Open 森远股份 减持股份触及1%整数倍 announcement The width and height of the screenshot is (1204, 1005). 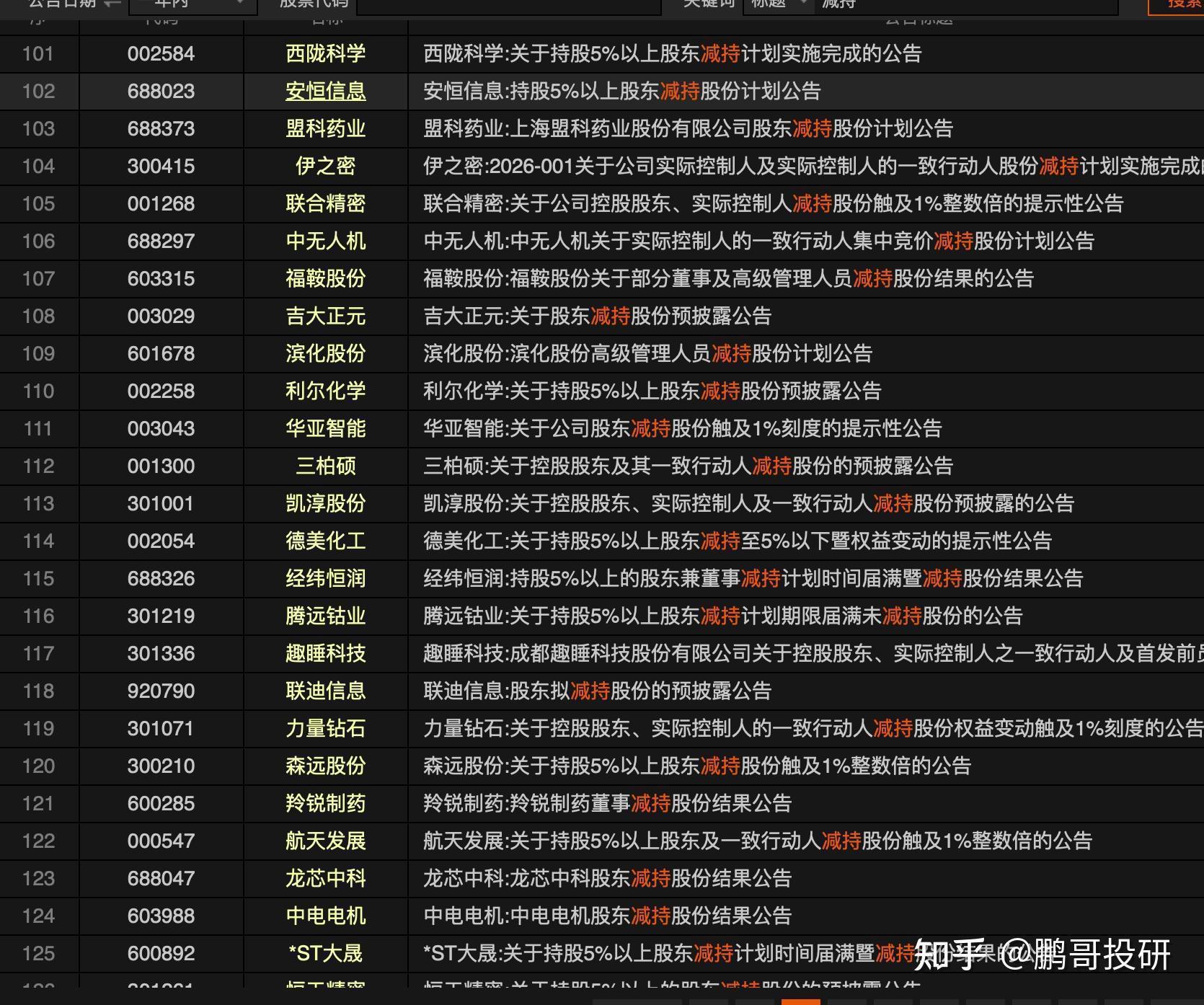[x=697, y=766]
